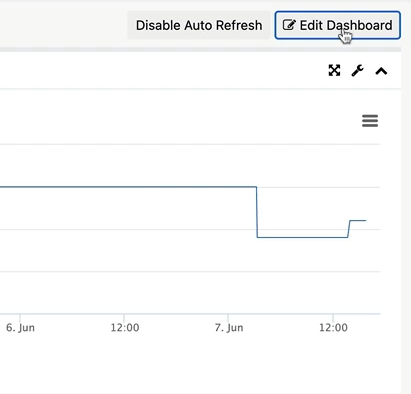Click the 12:00 label after 6. Jun
Screen dimensions: 411x394
[x=125, y=328]
